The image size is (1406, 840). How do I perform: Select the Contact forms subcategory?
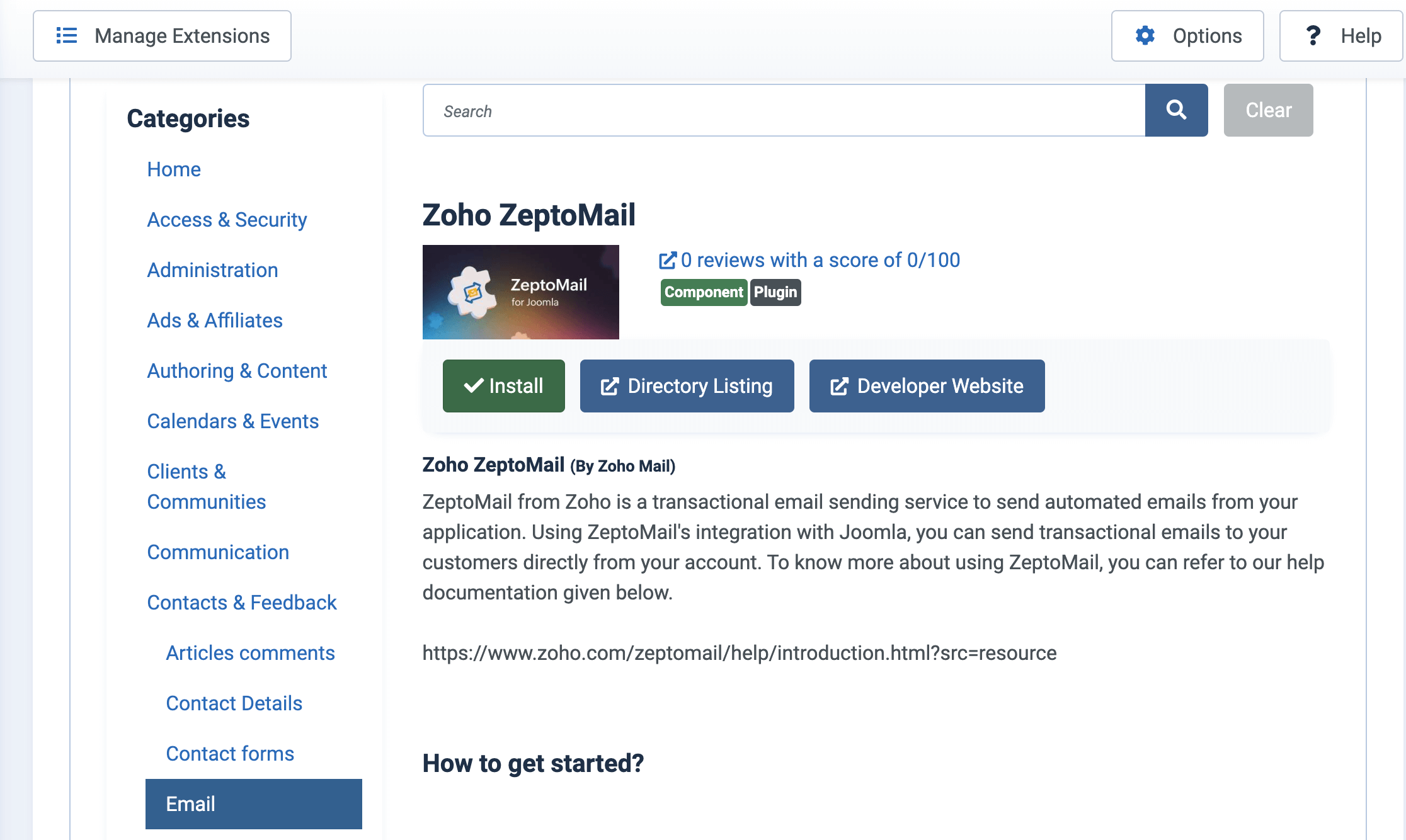click(x=230, y=754)
